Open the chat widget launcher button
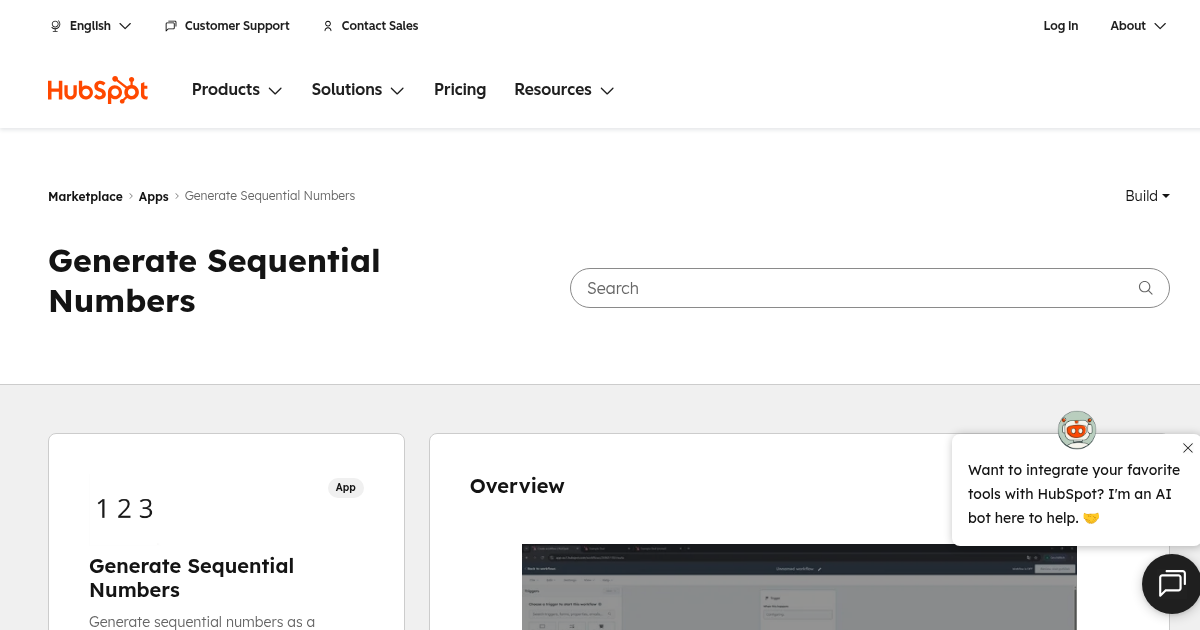Screen dimensions: 1200x630 pyautogui.click(x=1171, y=583)
